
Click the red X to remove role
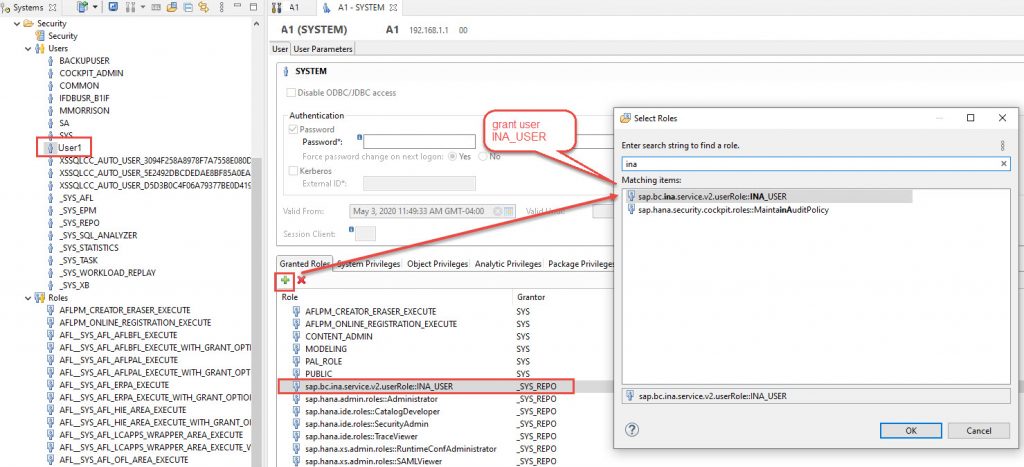(x=302, y=280)
